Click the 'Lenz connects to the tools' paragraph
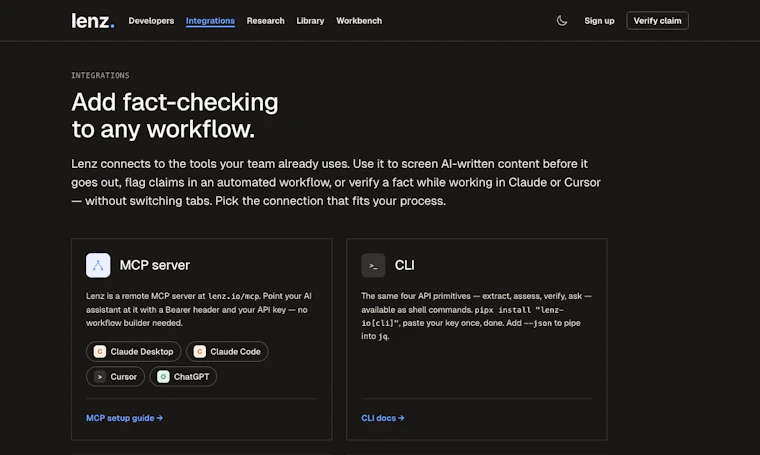Image resolution: width=760 pixels, height=455 pixels. tap(336, 182)
